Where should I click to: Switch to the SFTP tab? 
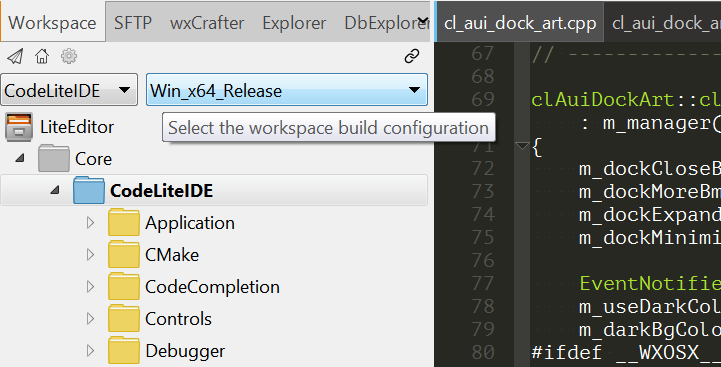coord(133,23)
